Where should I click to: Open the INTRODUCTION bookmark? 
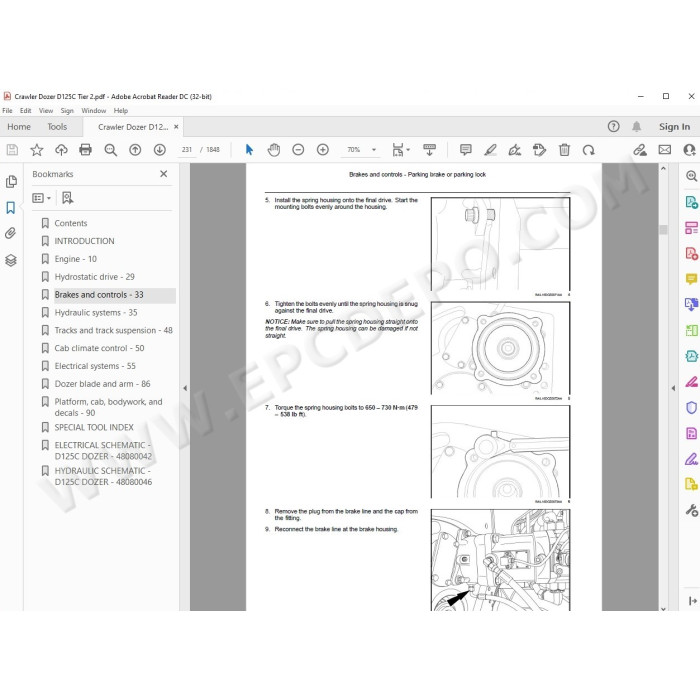click(84, 241)
